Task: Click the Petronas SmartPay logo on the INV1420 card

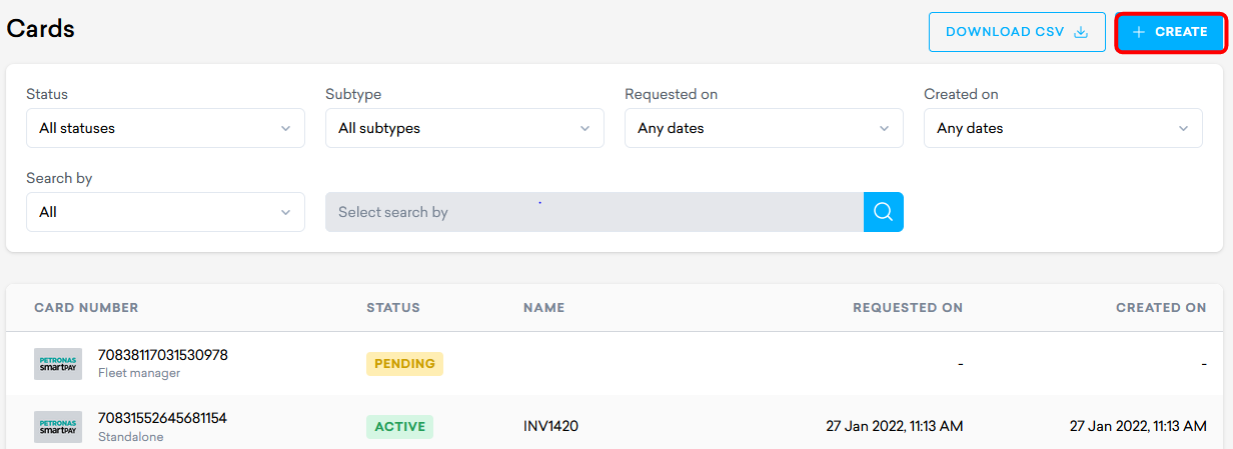Action: 58,426
